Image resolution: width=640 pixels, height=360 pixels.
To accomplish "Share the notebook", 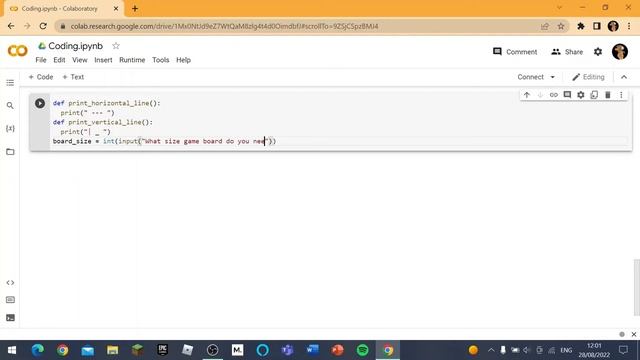I will pyautogui.click(x=567, y=52).
